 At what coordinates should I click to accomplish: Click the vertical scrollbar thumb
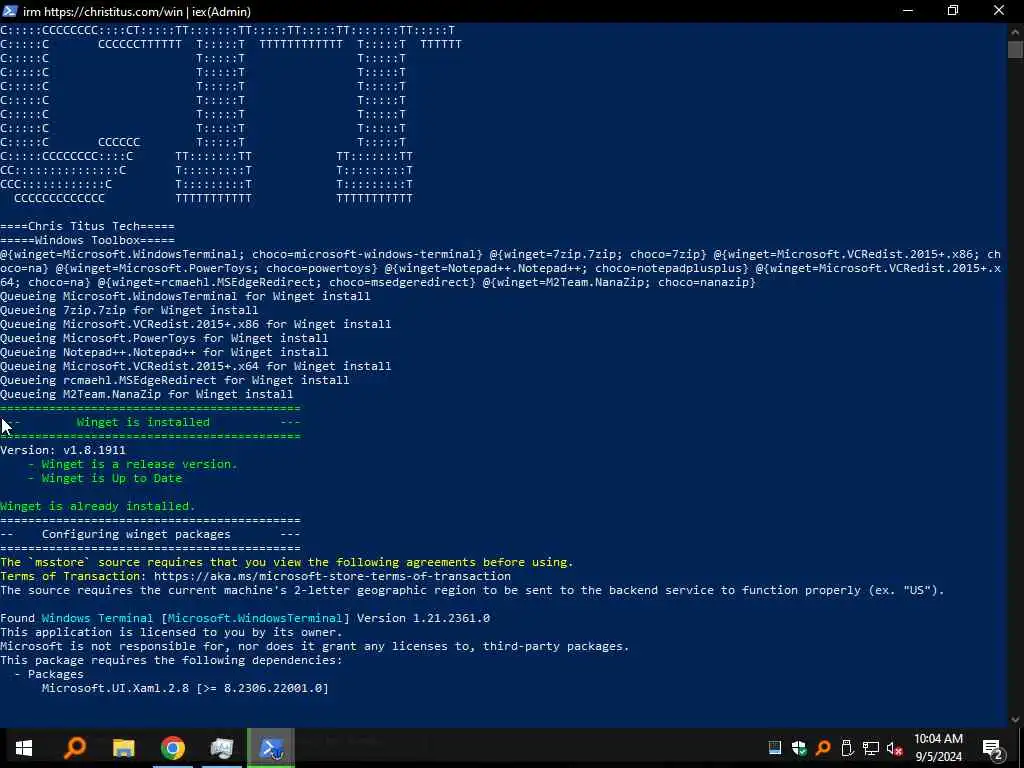point(1016,50)
